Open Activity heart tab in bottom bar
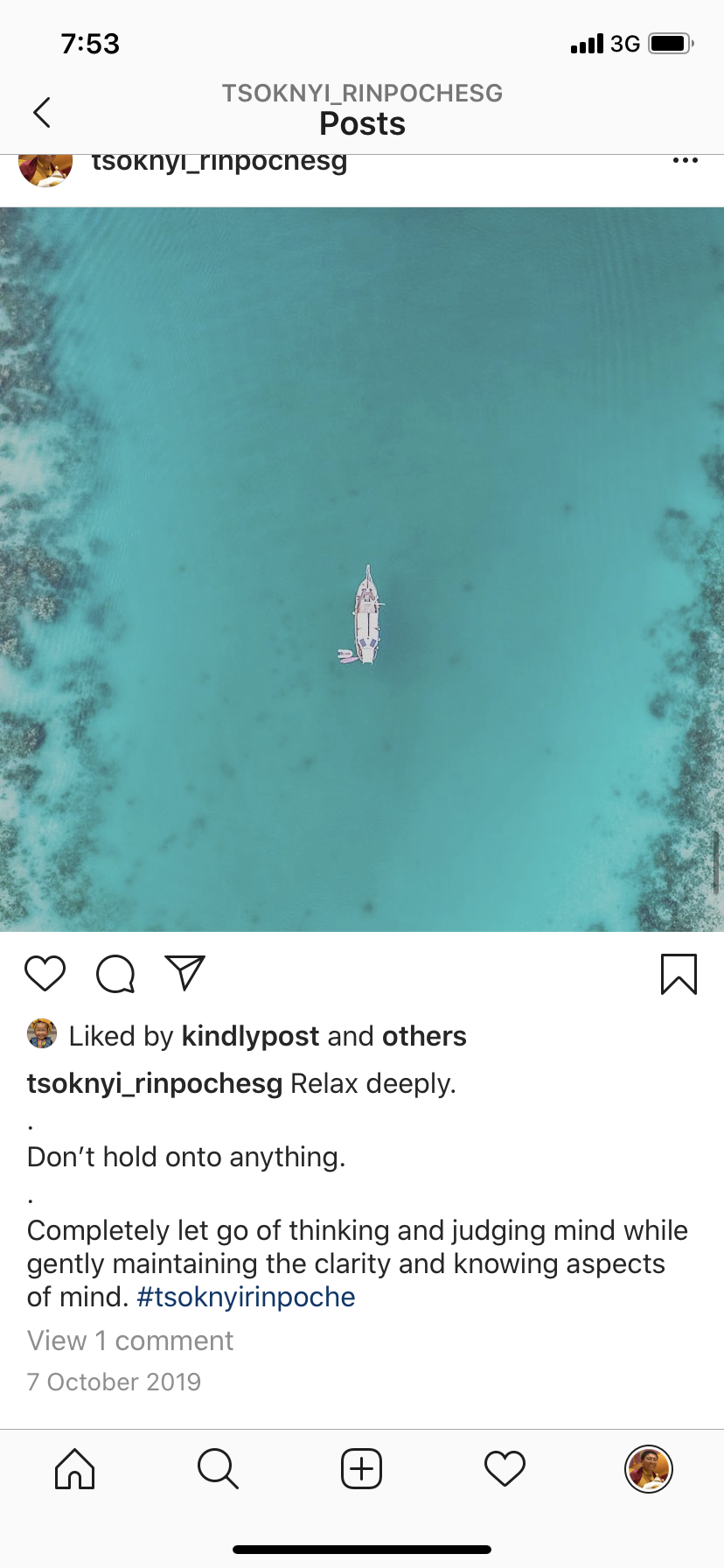The height and width of the screenshot is (1568, 724). point(505,1468)
